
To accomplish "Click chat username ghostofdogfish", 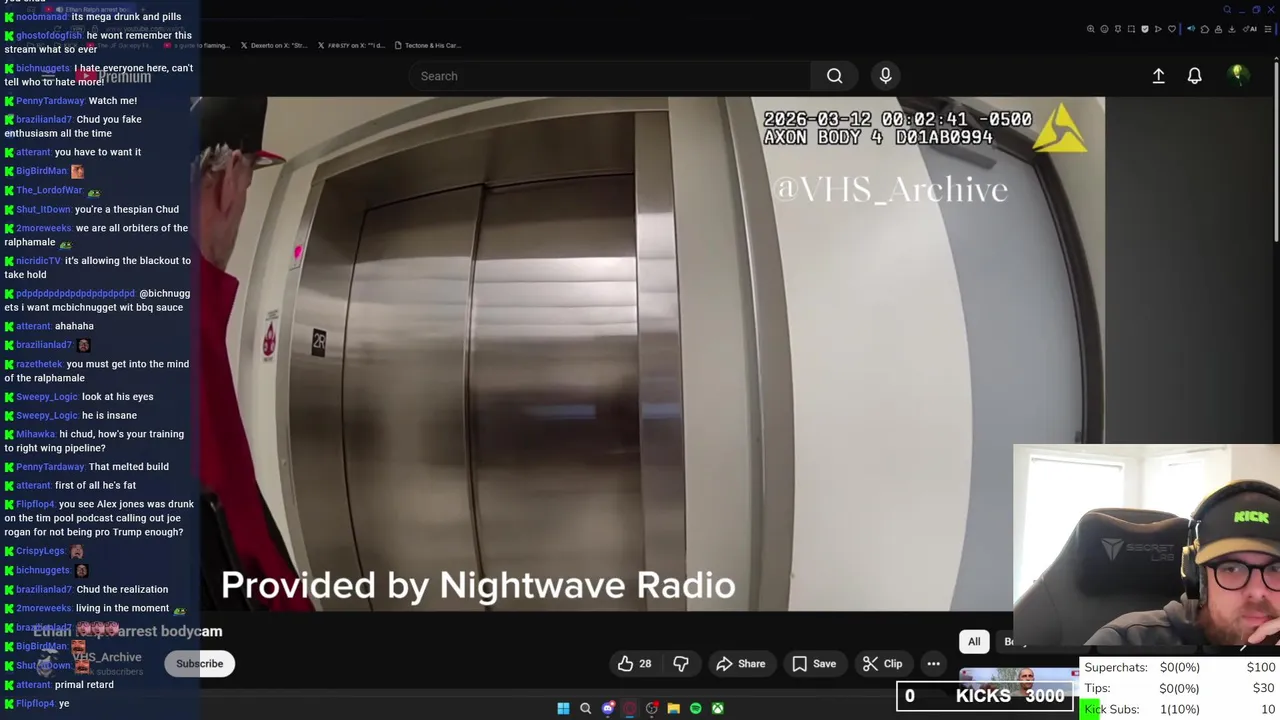I will [49, 36].
